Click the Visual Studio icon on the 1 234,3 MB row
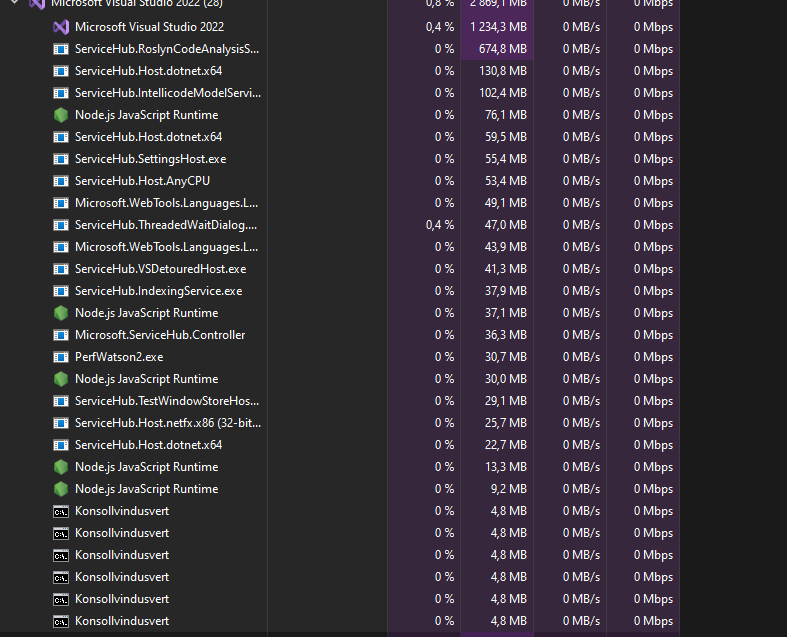This screenshot has height=637, width=787. [x=61, y=27]
